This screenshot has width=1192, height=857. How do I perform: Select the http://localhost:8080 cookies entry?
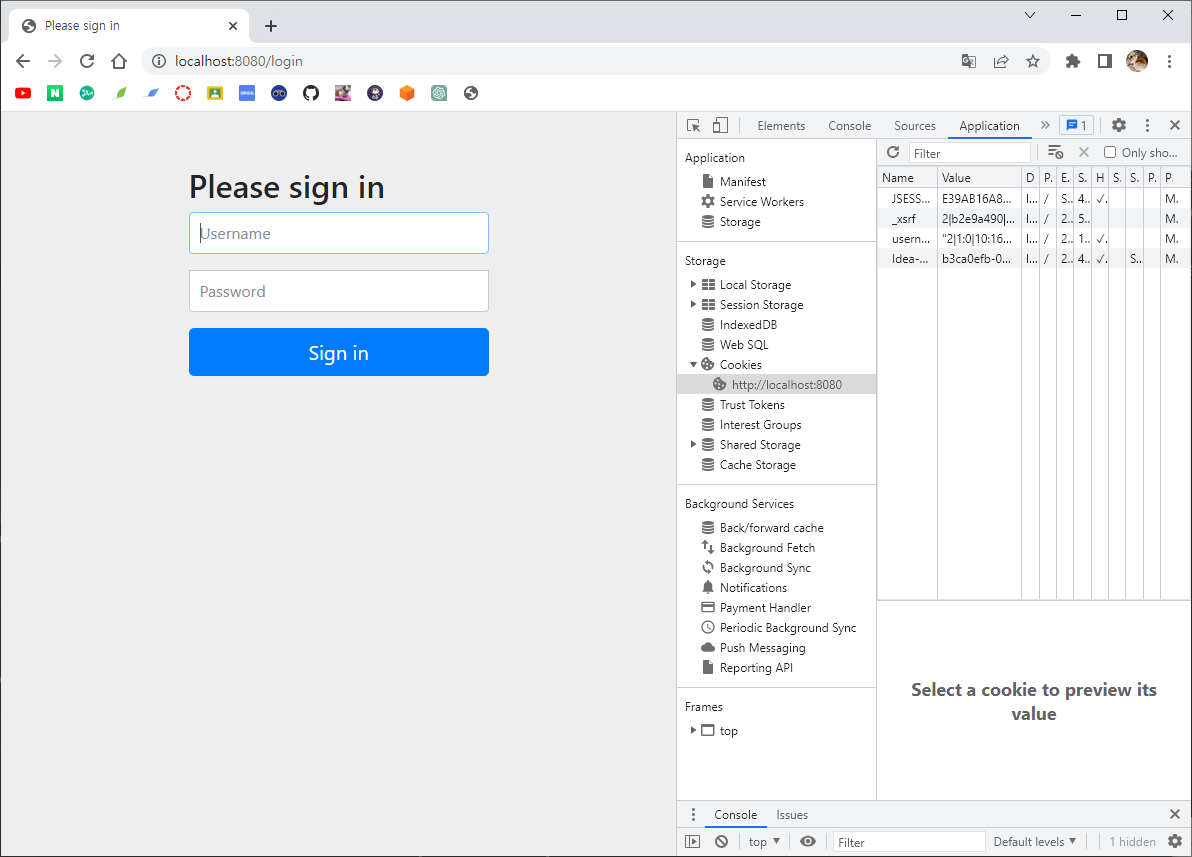click(776, 385)
